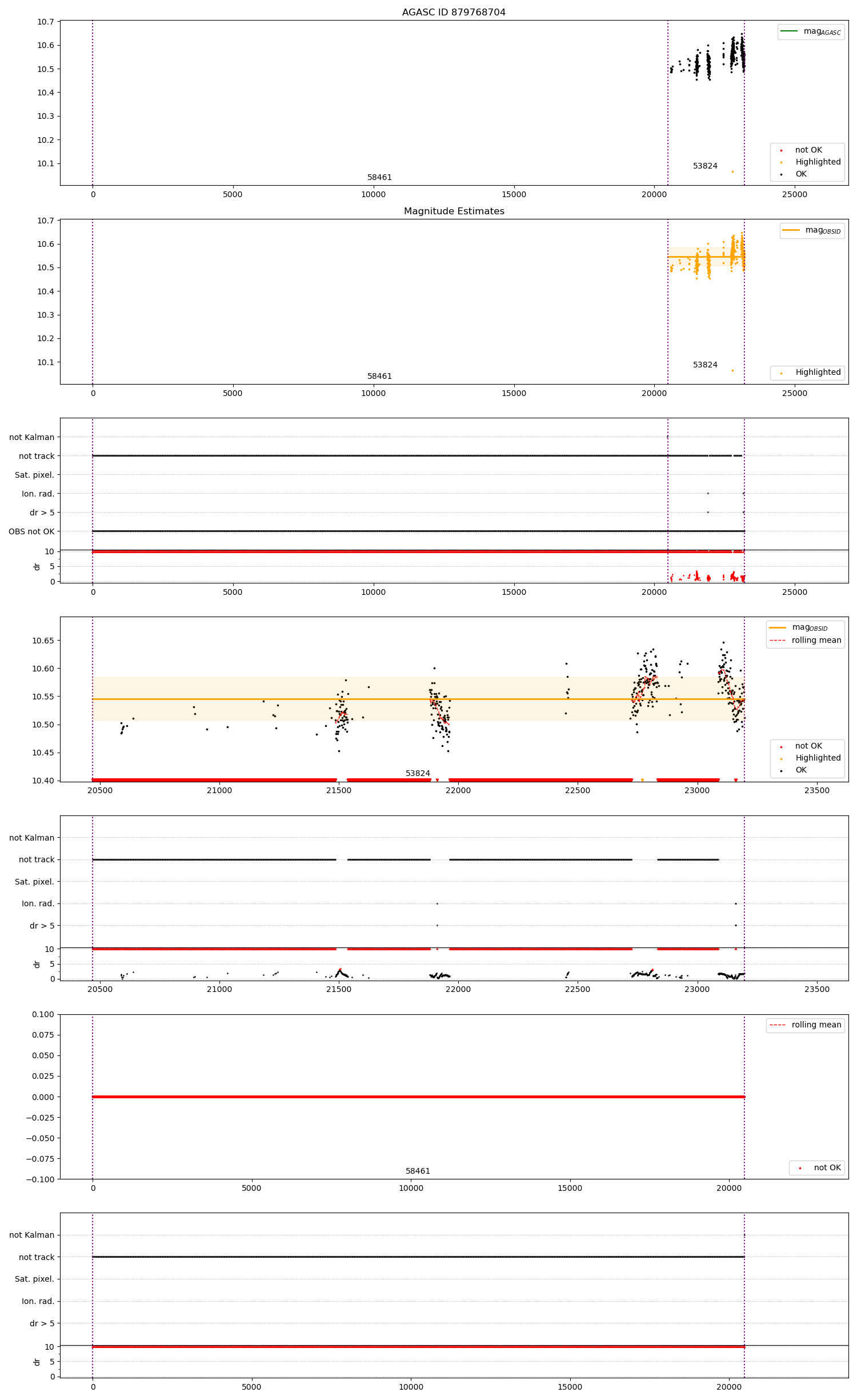Click 'Sat. pixel.' label in the fifth panel

pos(34,882)
